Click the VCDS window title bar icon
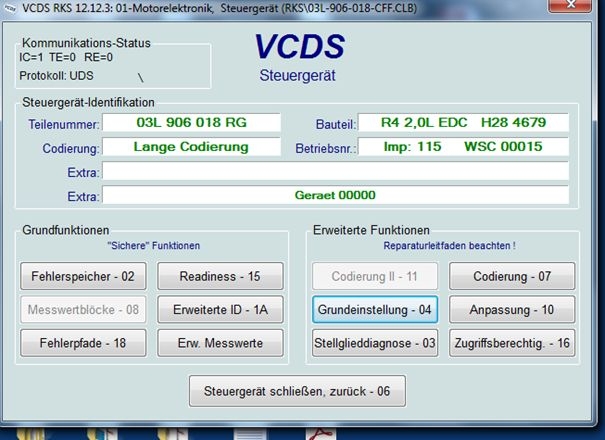This screenshot has width=605, height=440. pyautogui.click(x=10, y=8)
